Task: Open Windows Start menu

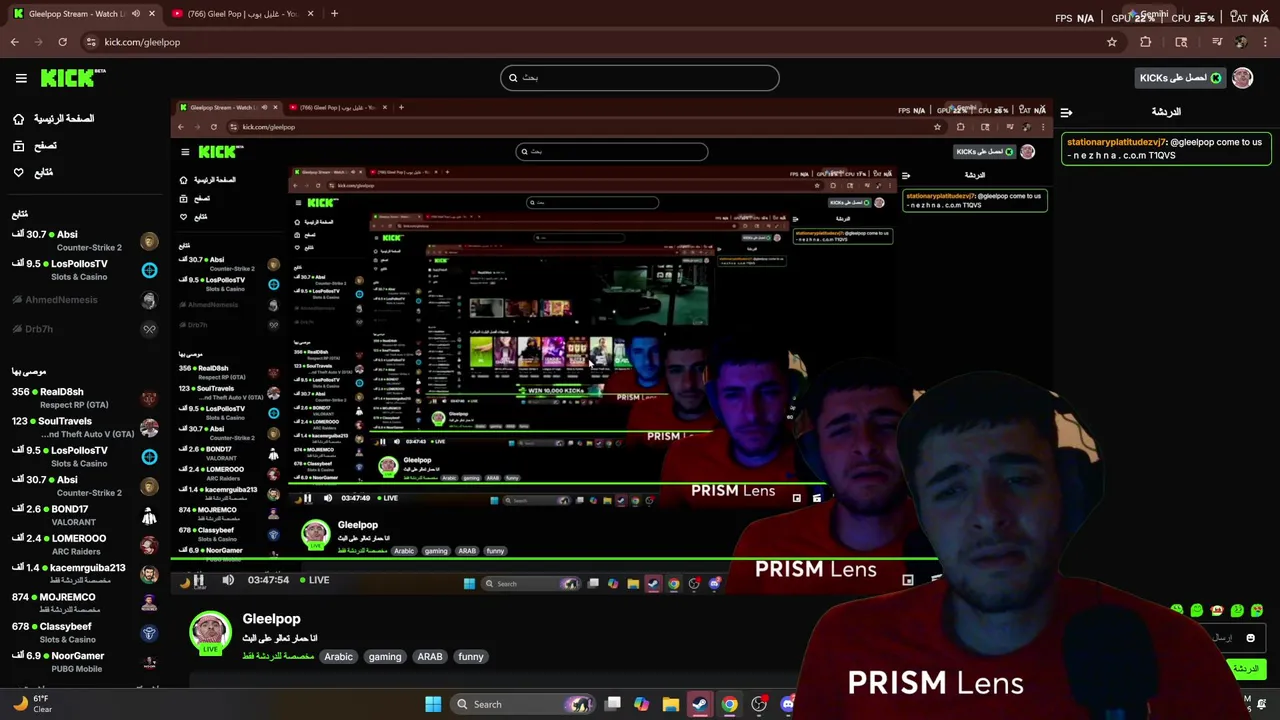Action: pos(433,704)
